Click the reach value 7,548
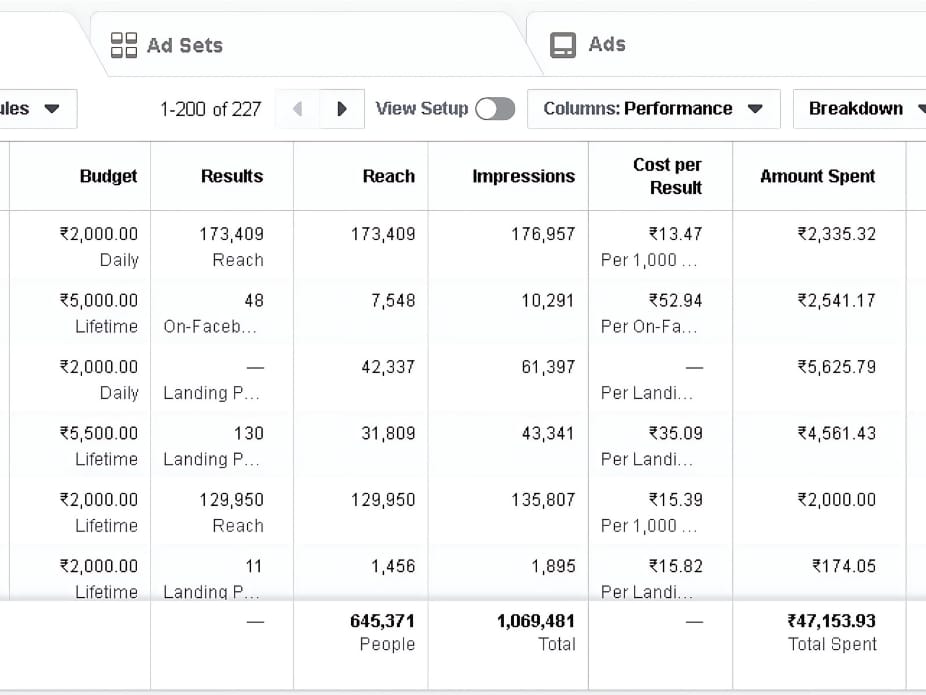The image size is (926, 695). [393, 301]
